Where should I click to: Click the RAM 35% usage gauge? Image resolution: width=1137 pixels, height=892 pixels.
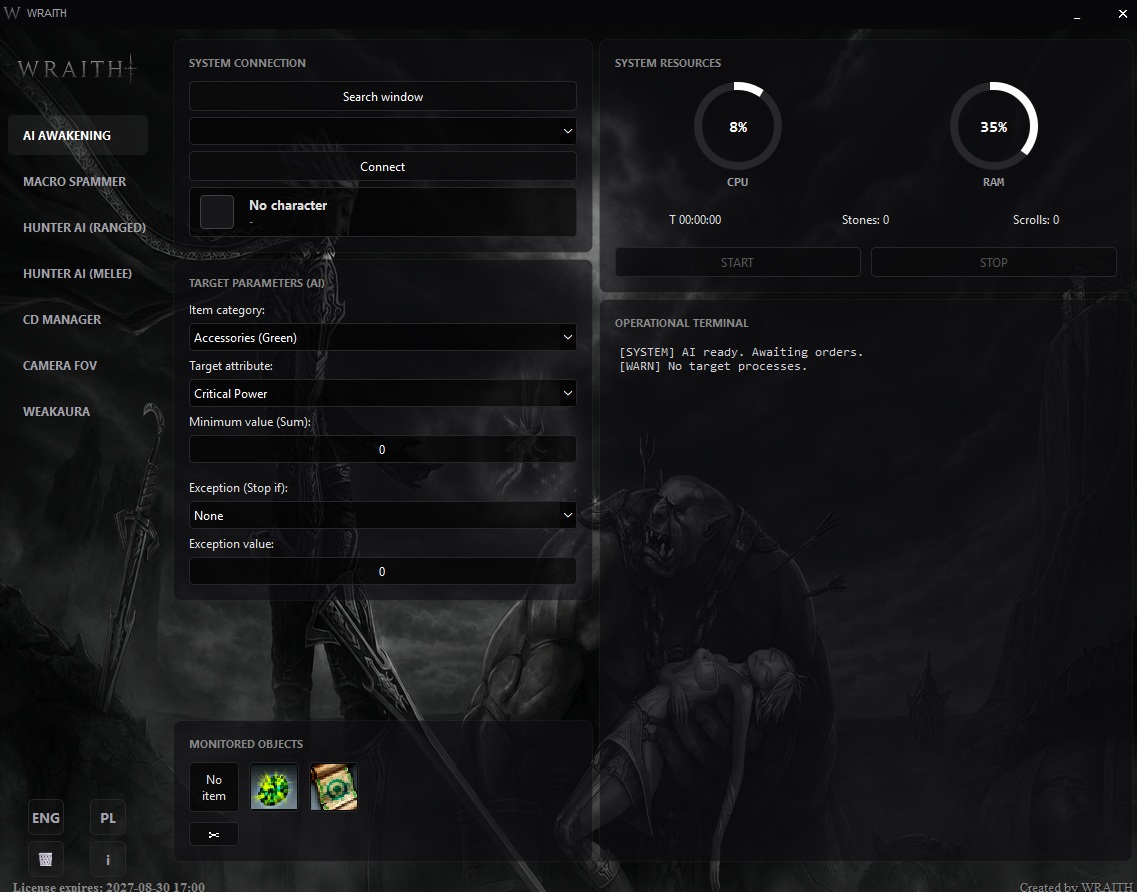[993, 126]
